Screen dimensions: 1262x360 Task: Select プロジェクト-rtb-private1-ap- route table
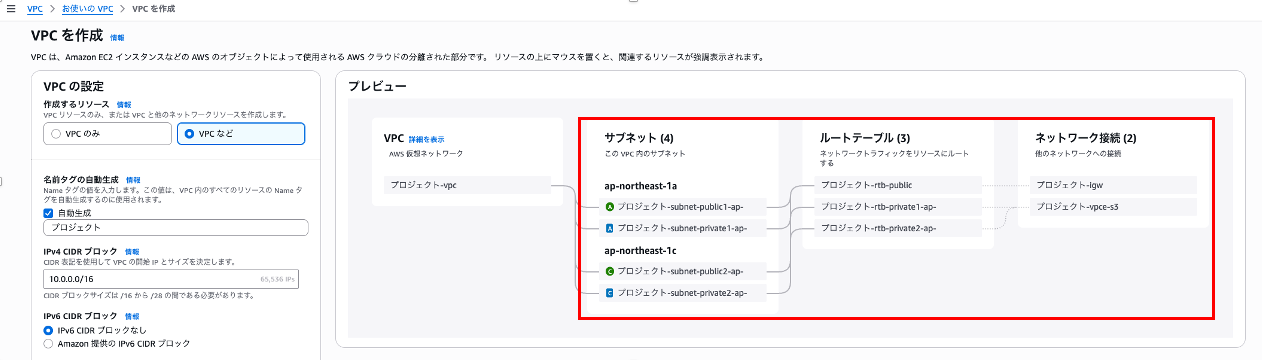pyautogui.click(x=898, y=206)
